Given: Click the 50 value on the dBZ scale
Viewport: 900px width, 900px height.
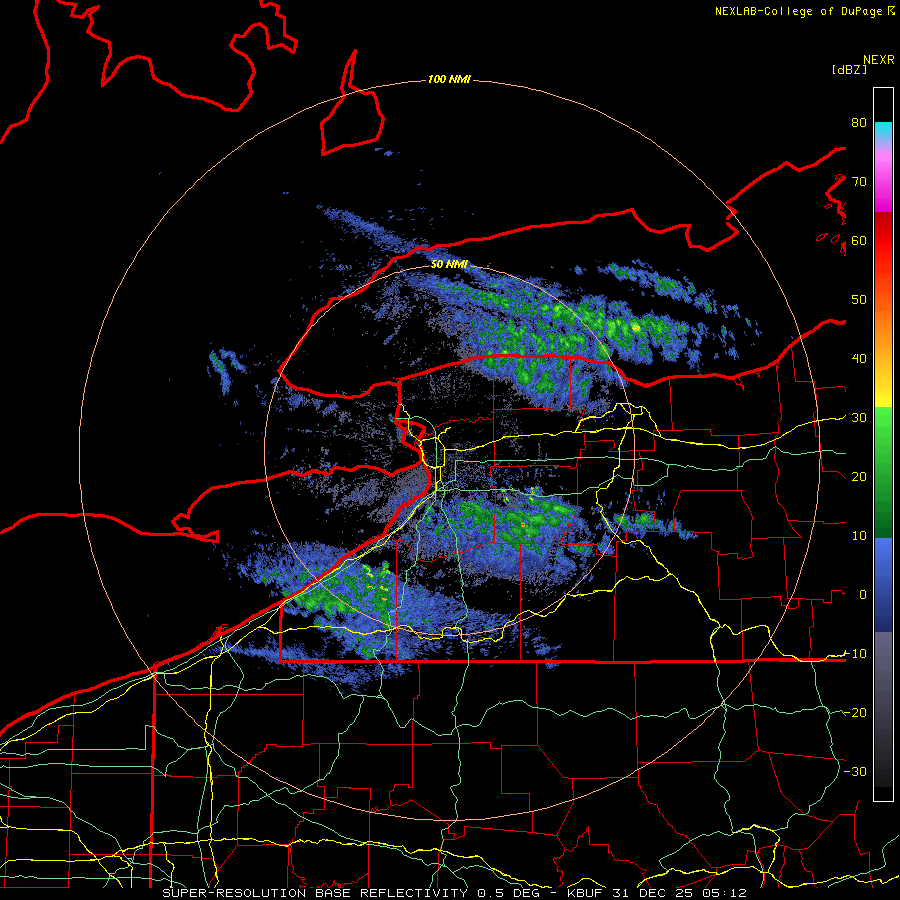Looking at the screenshot, I should coord(859,300).
